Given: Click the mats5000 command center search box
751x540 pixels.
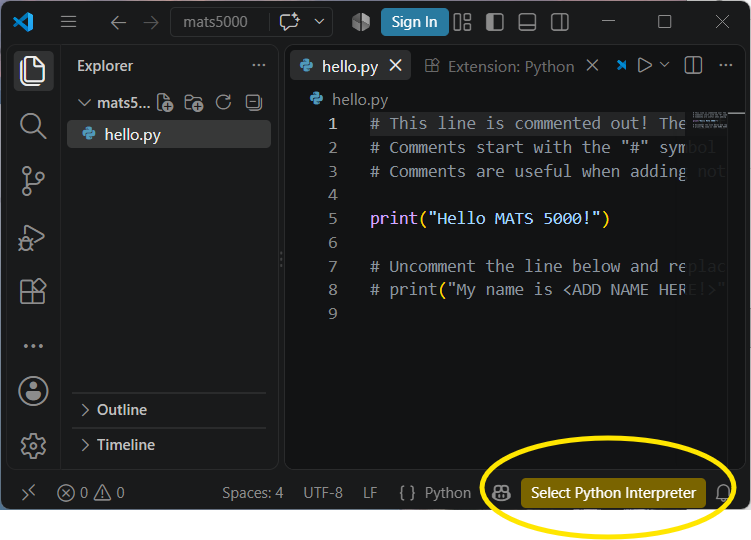Looking at the screenshot, I should click(215, 22).
